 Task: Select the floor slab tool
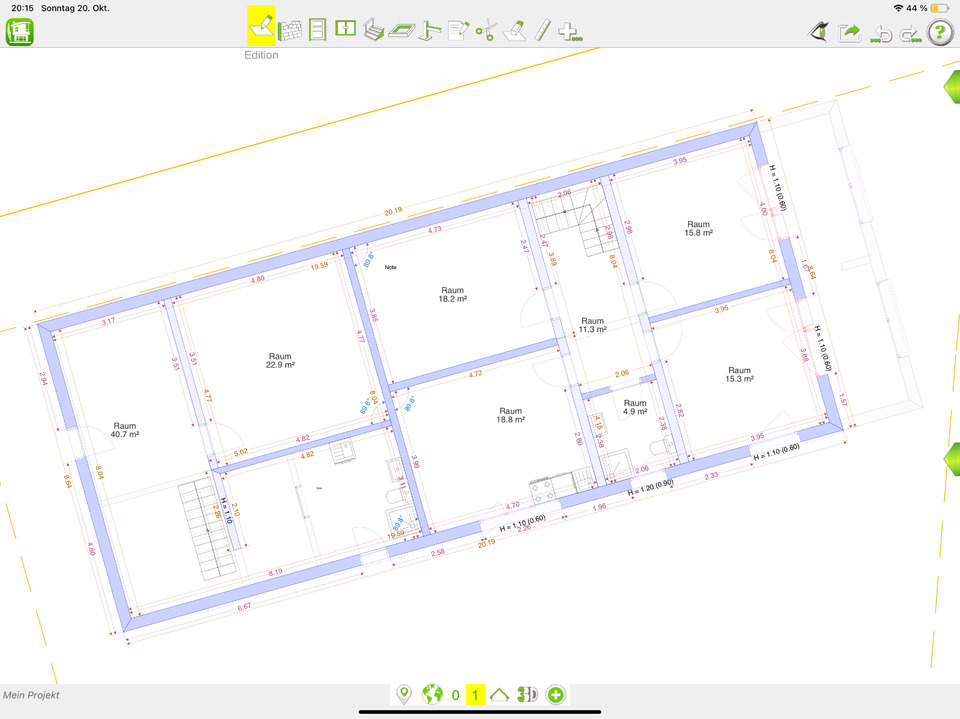(x=402, y=30)
